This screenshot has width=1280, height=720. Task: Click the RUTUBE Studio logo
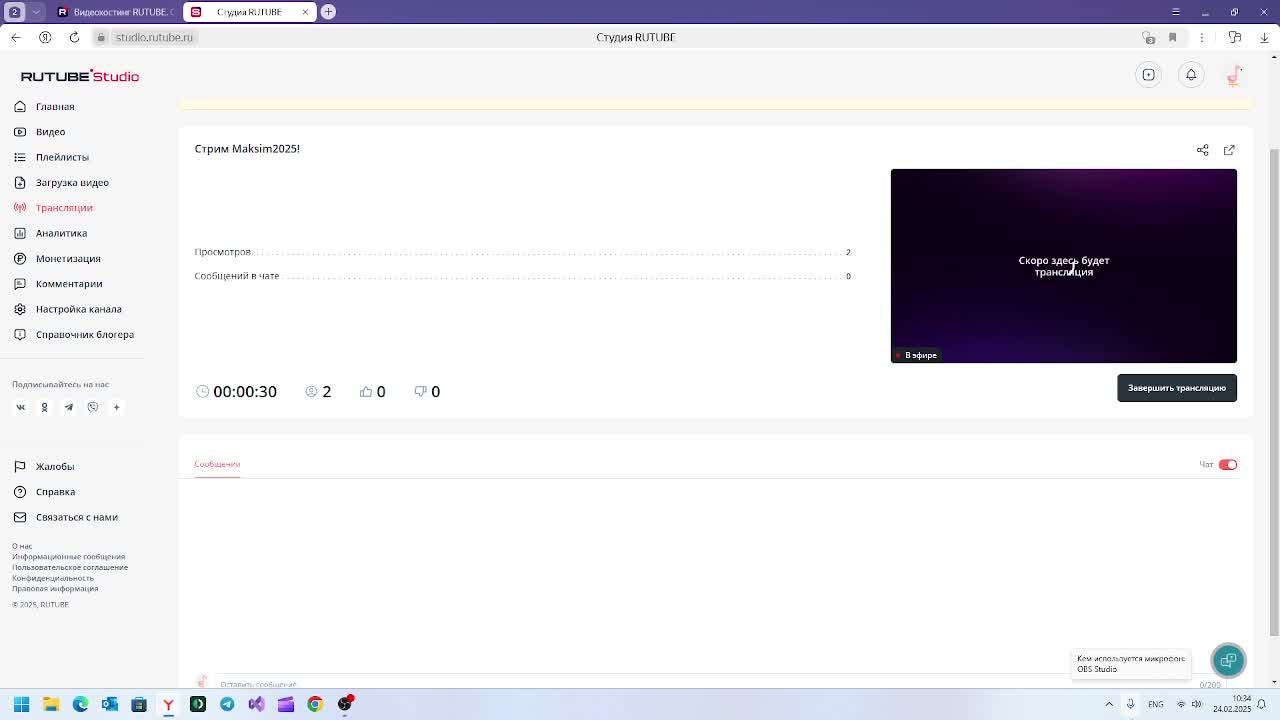80,76
